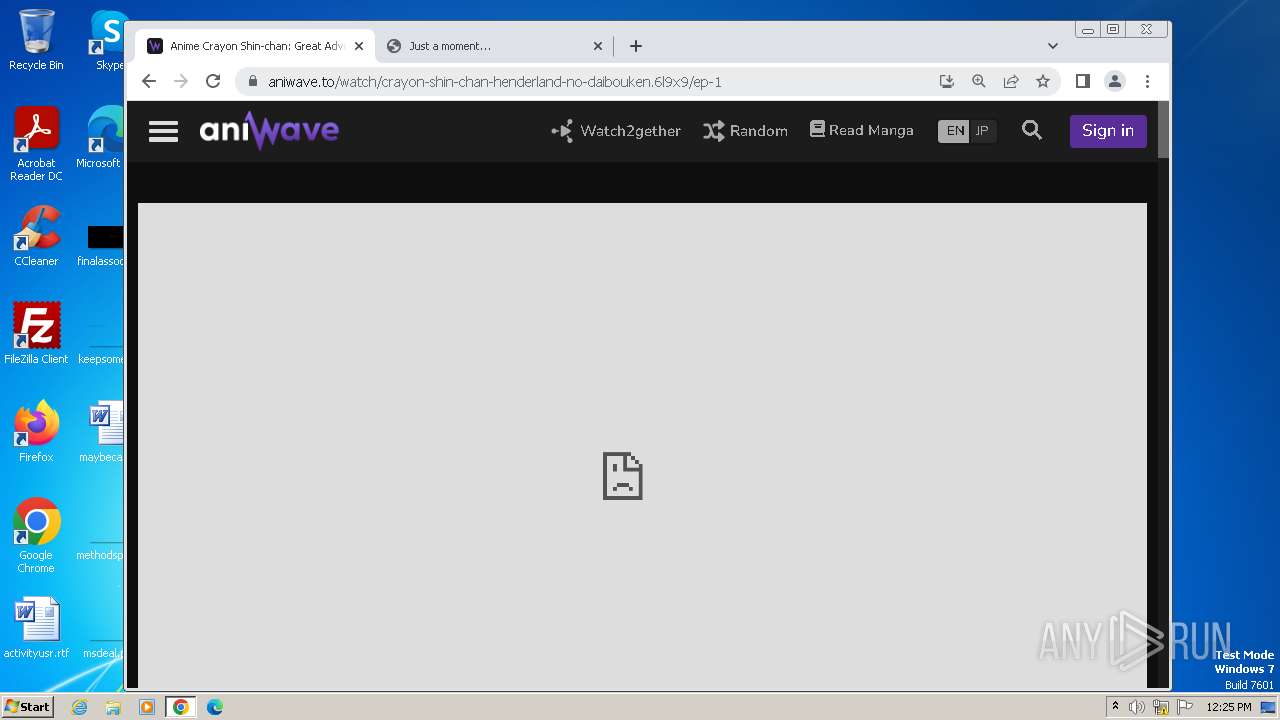
Task: Open the Recycle Bin desktop icon
Action: coord(36,41)
